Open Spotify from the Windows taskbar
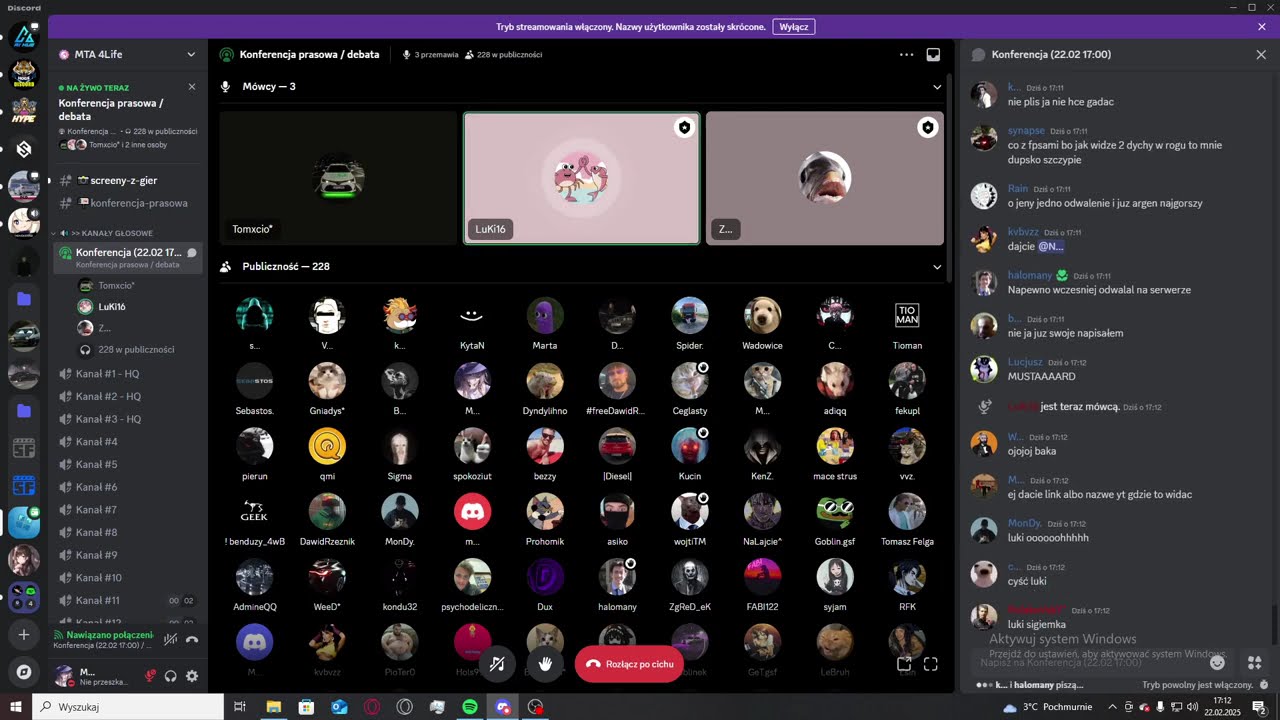 tap(470, 707)
